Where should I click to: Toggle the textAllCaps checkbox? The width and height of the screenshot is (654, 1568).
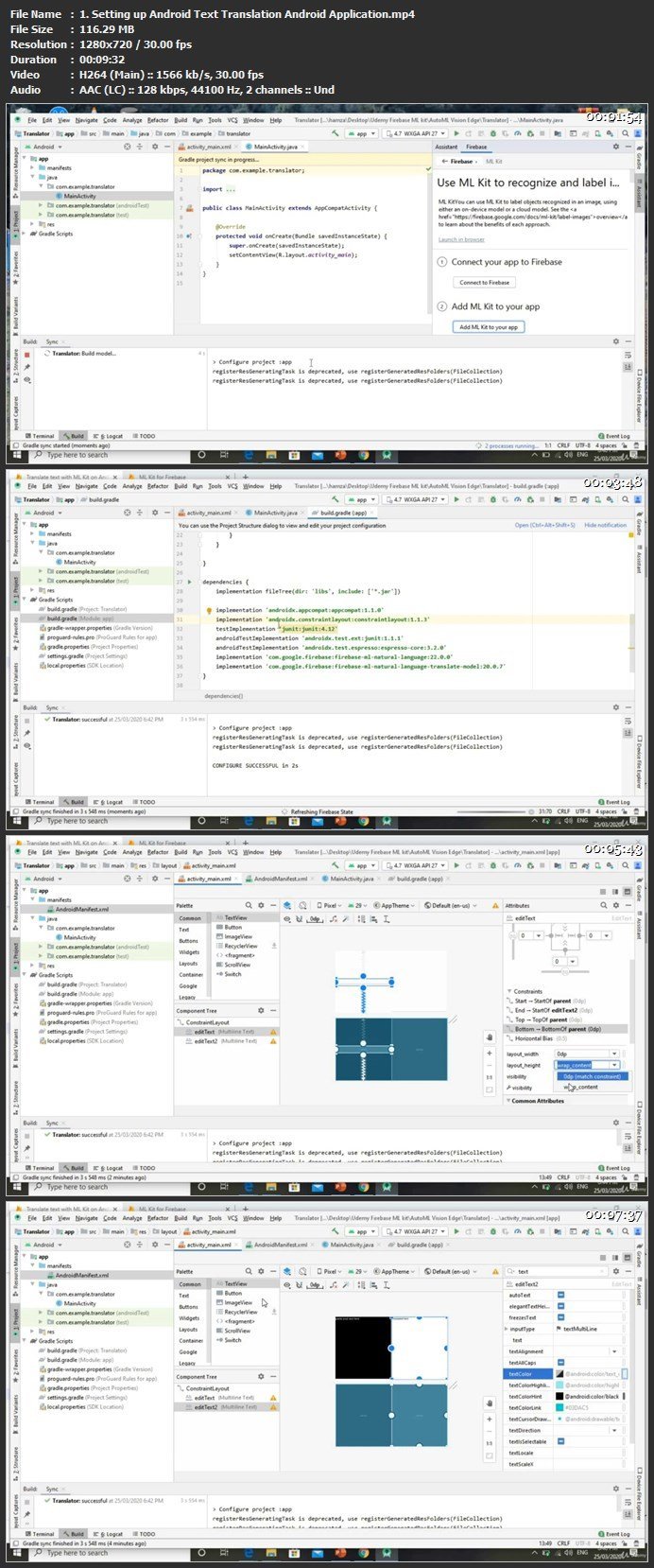click(x=560, y=1363)
